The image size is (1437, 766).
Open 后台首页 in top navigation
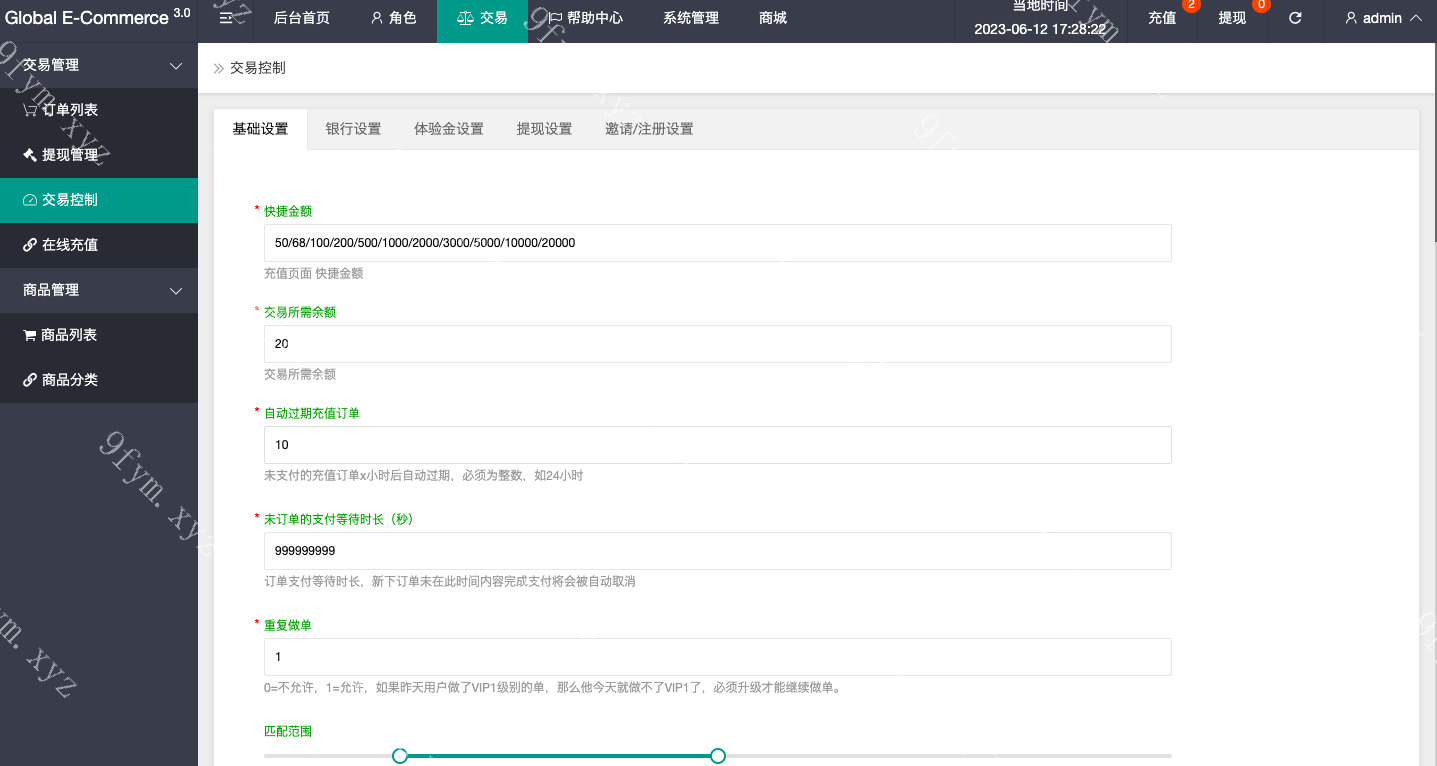[x=302, y=18]
